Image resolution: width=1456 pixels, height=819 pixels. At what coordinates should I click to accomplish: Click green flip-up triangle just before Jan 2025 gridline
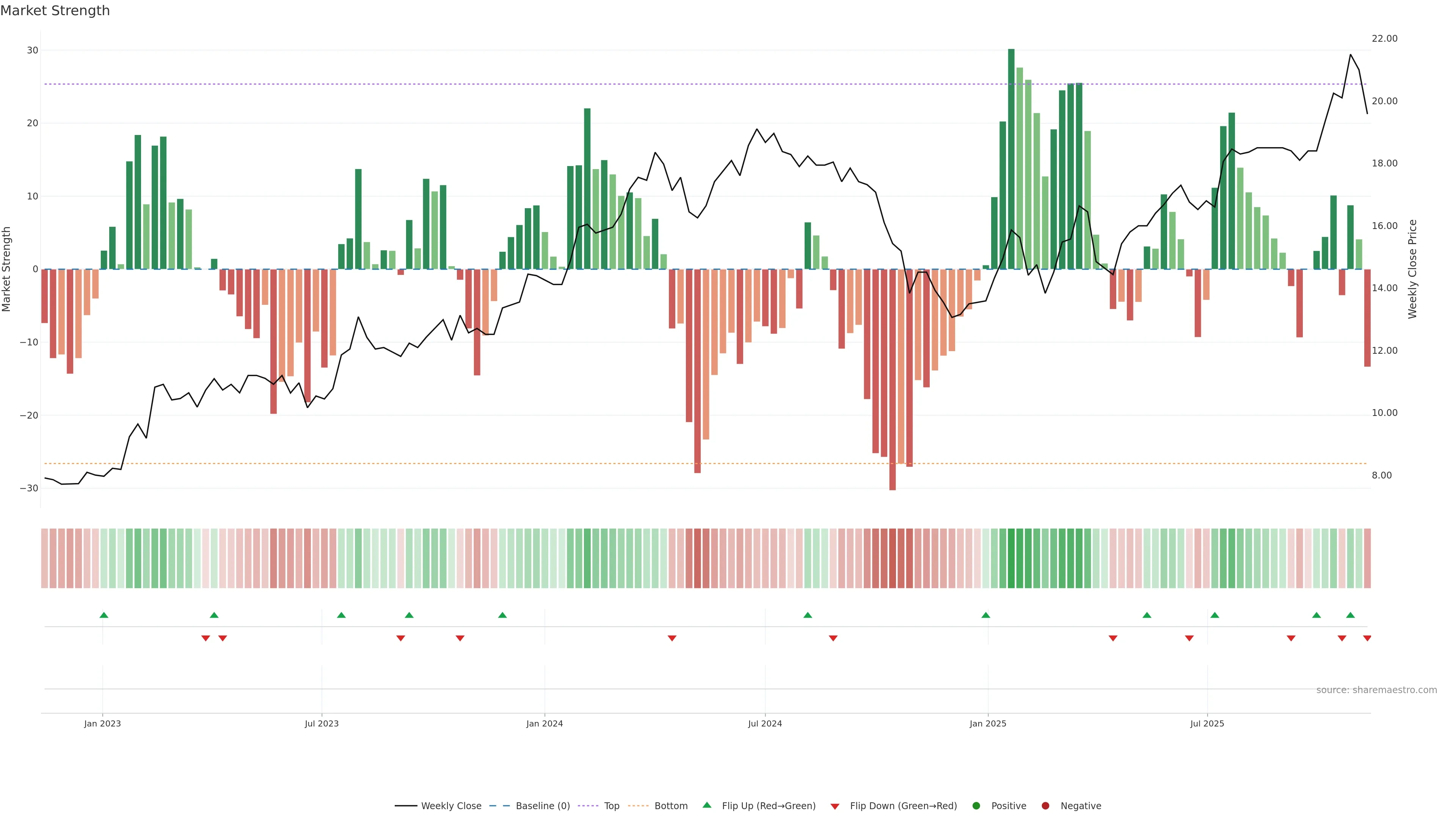[x=986, y=615]
